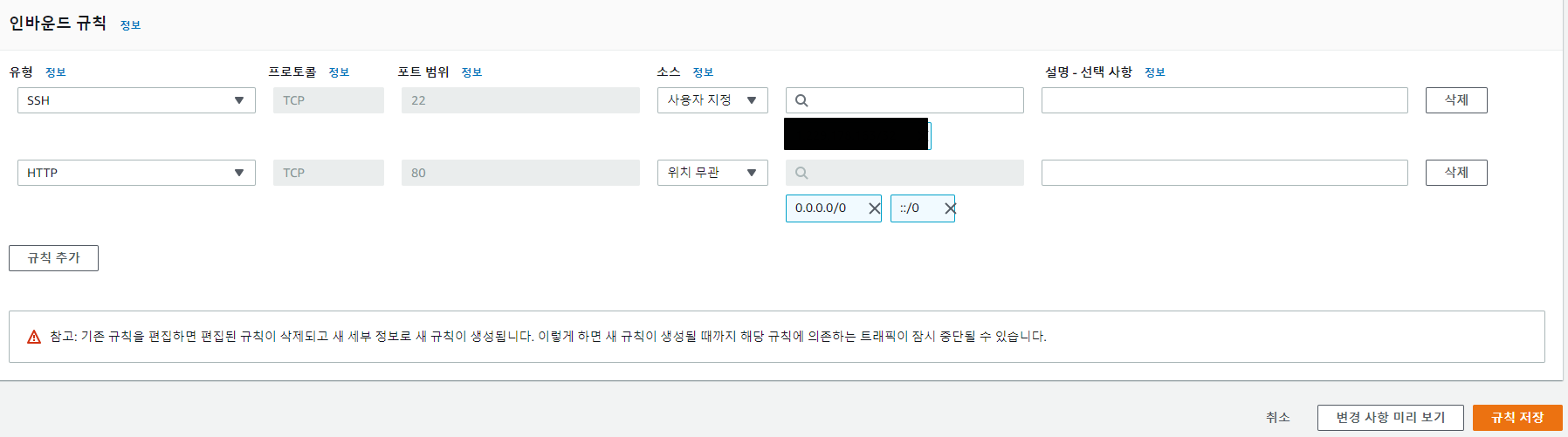Screen dimensions: 1568x437
Task: Open 변경 사항 미리 보기
Action: click(x=1391, y=418)
